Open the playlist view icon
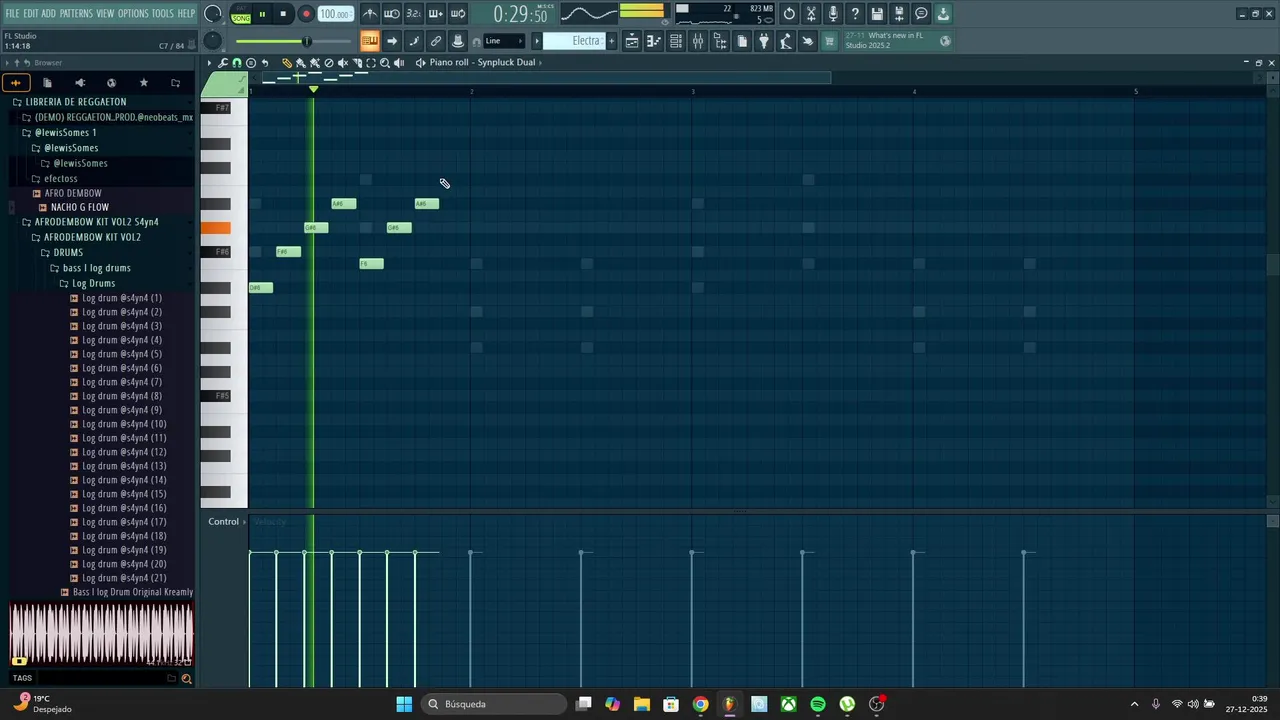 coord(632,41)
